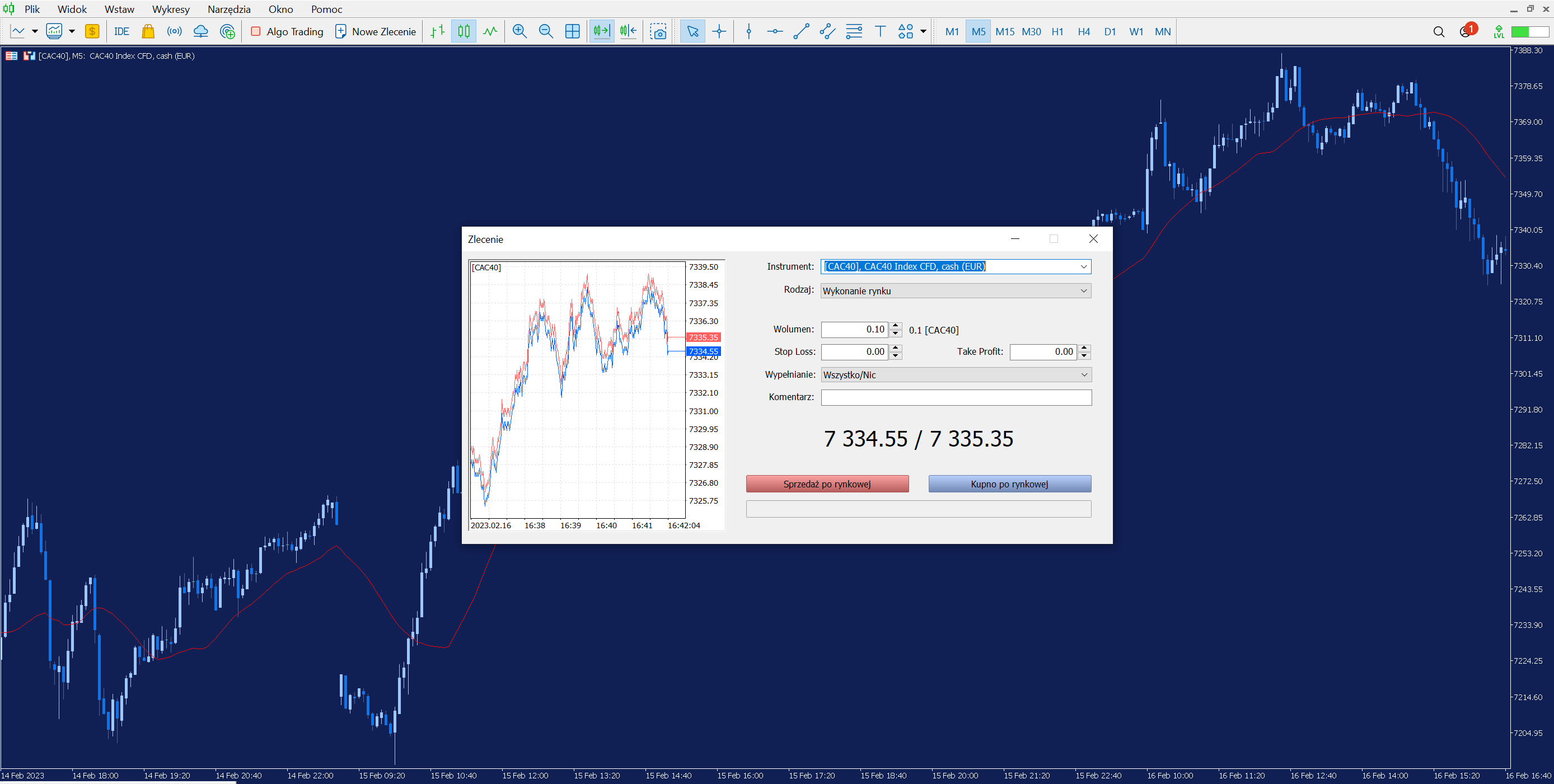Zoom out on the chart
The image size is (1554, 784).
pyautogui.click(x=546, y=31)
